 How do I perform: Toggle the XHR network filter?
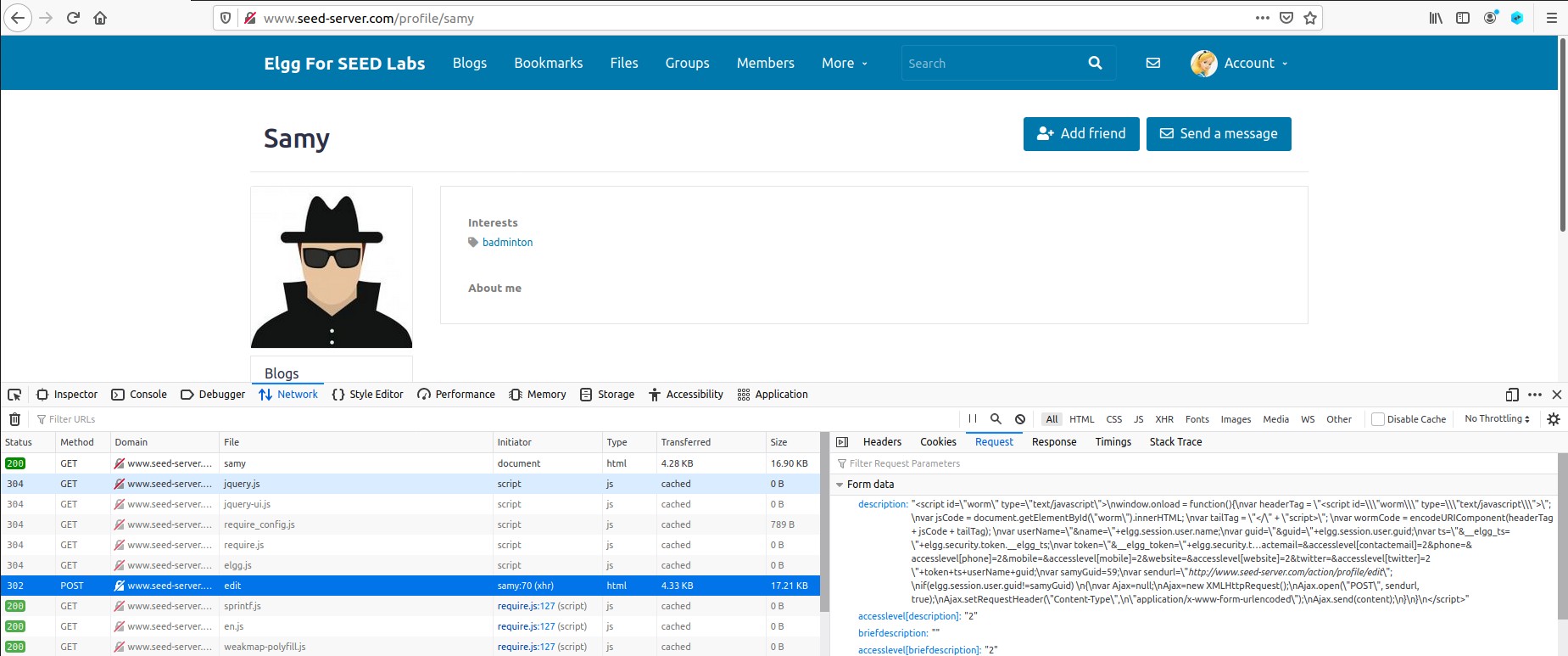point(1164,419)
